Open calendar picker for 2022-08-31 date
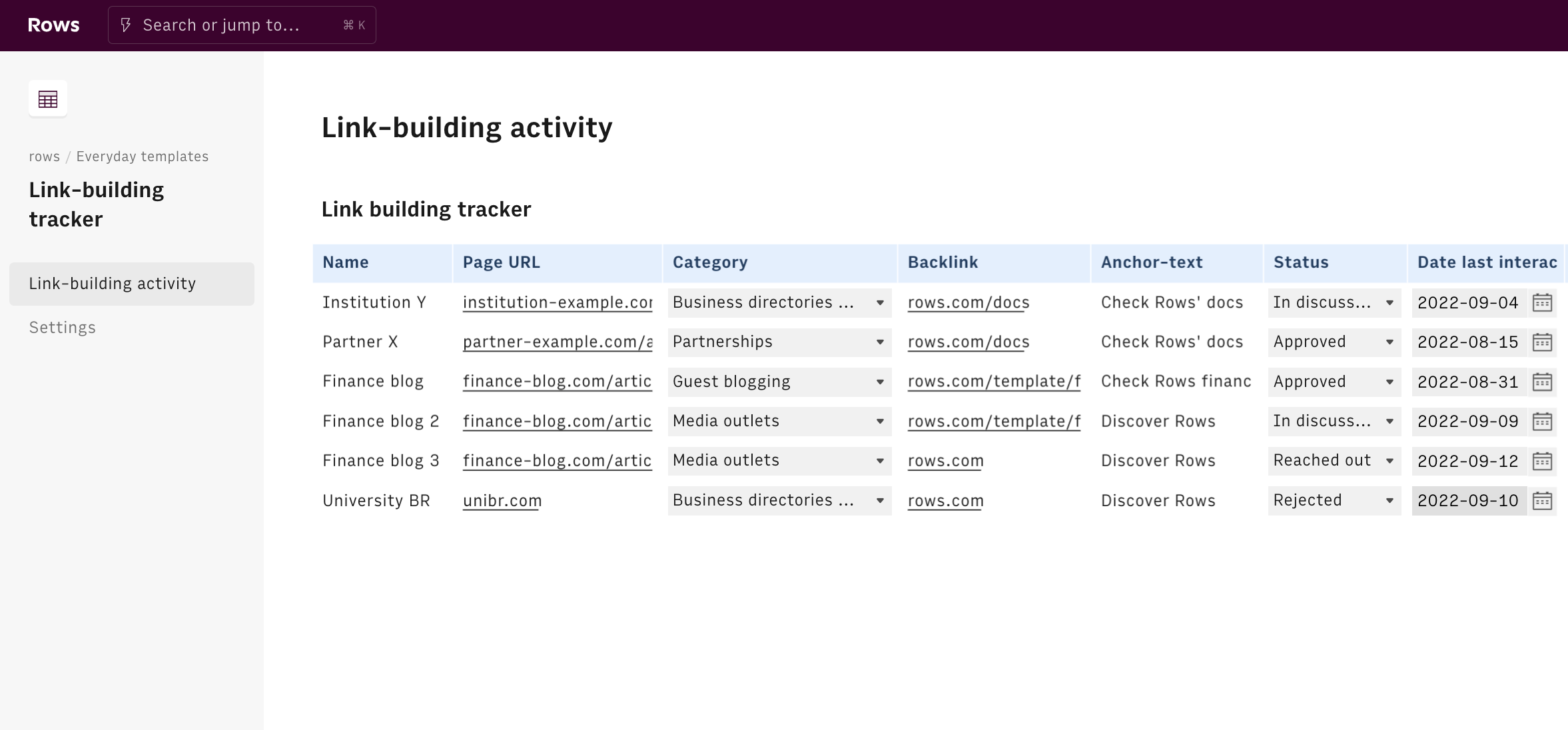The image size is (1568, 730). 1542,382
